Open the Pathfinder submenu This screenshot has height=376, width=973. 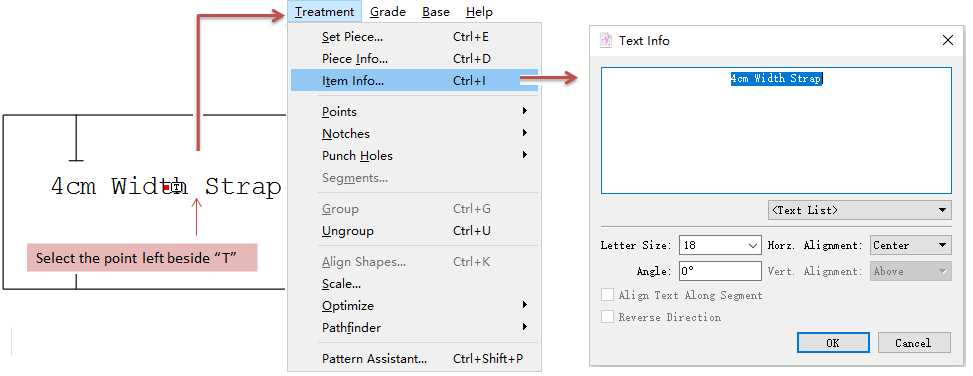click(x=525, y=326)
